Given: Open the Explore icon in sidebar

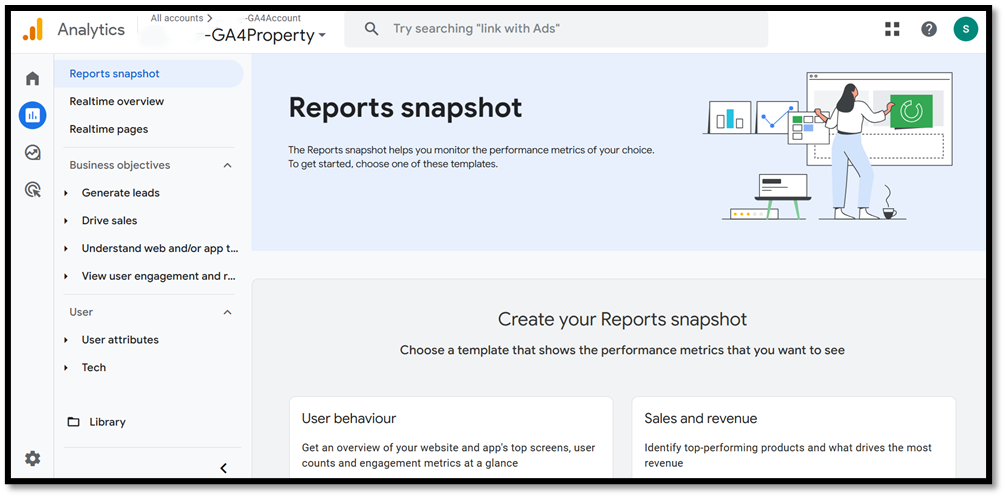Looking at the screenshot, I should point(32,152).
